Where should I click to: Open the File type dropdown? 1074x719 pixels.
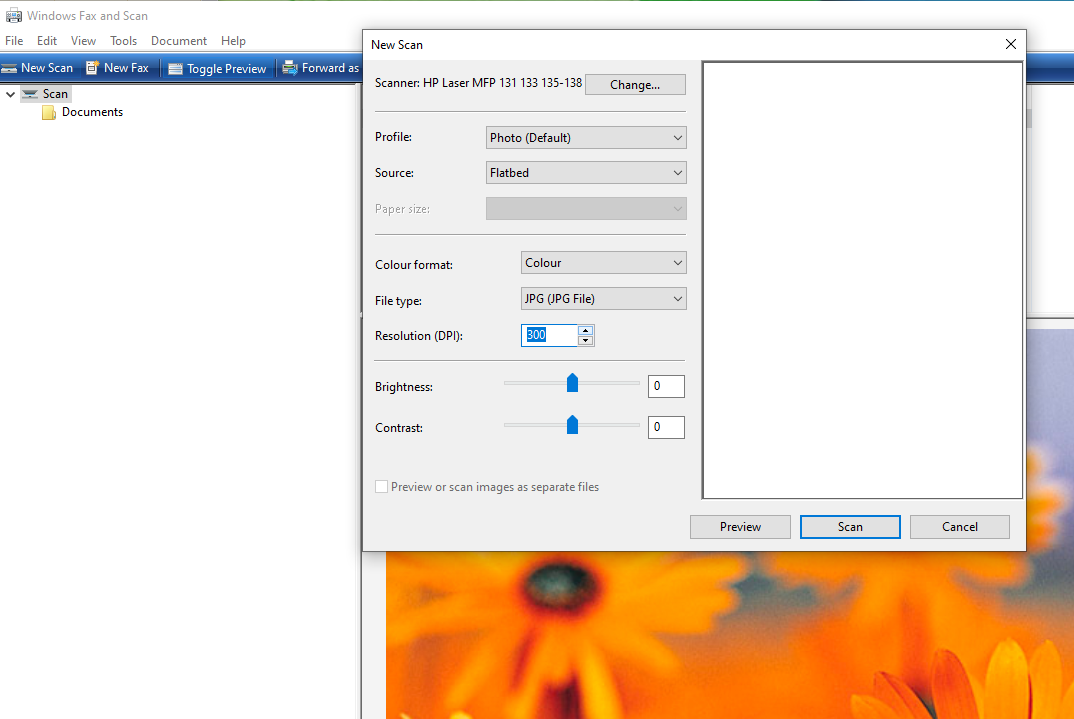coord(603,299)
